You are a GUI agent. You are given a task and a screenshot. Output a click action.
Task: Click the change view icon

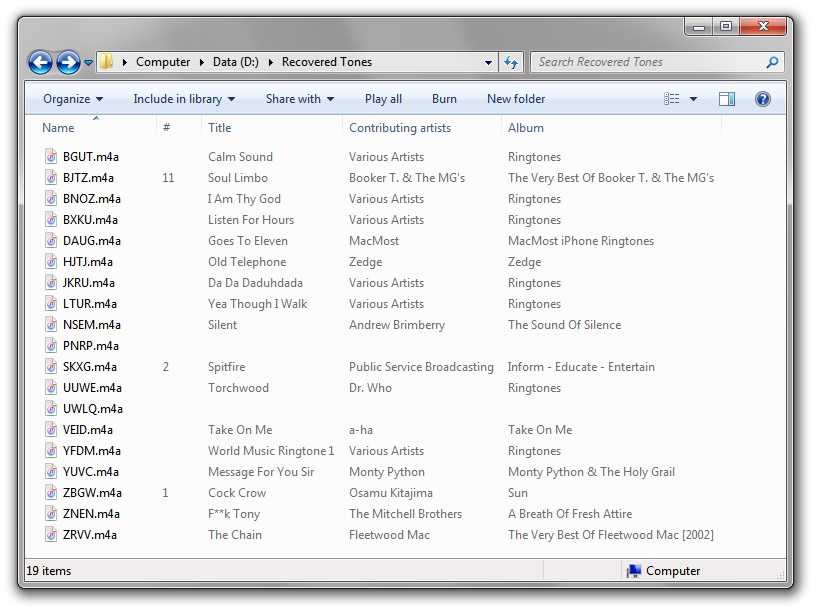672,99
